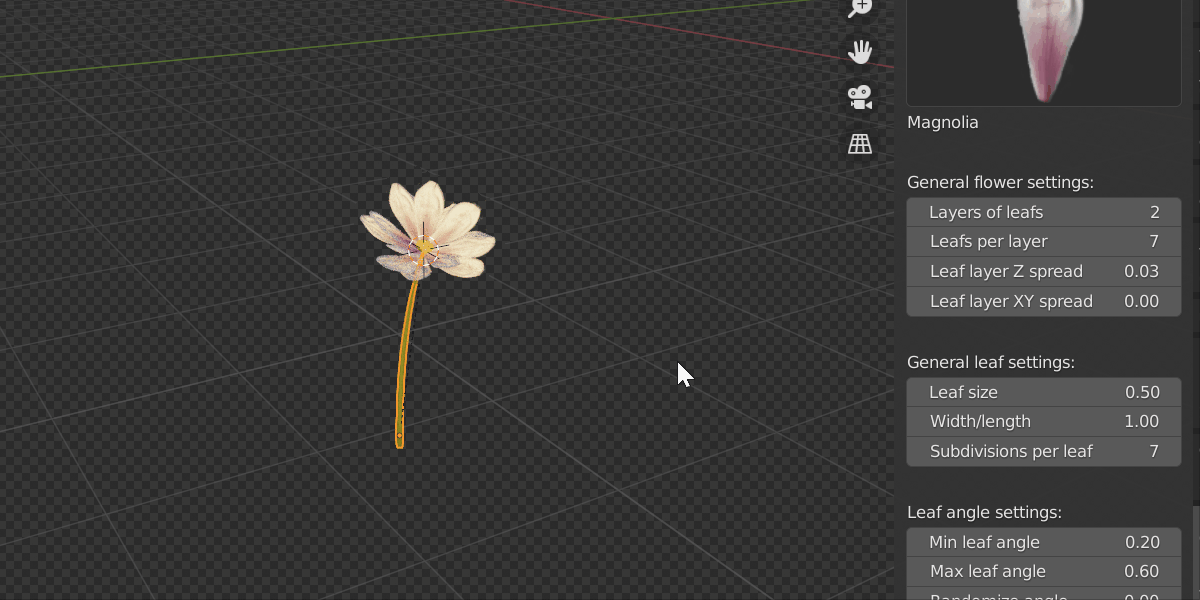Click the Layers of leafs field
The height and width of the screenshot is (600, 1200).
click(1043, 212)
